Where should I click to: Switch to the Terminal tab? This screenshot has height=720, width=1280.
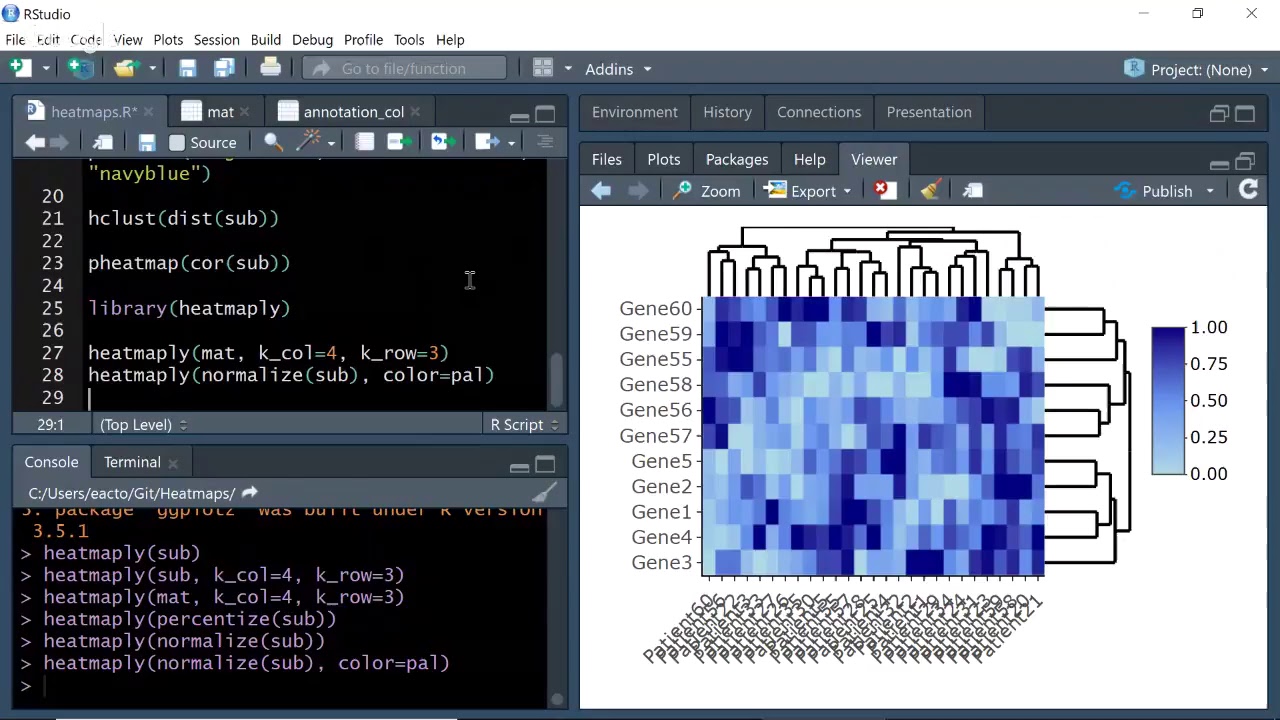(132, 462)
